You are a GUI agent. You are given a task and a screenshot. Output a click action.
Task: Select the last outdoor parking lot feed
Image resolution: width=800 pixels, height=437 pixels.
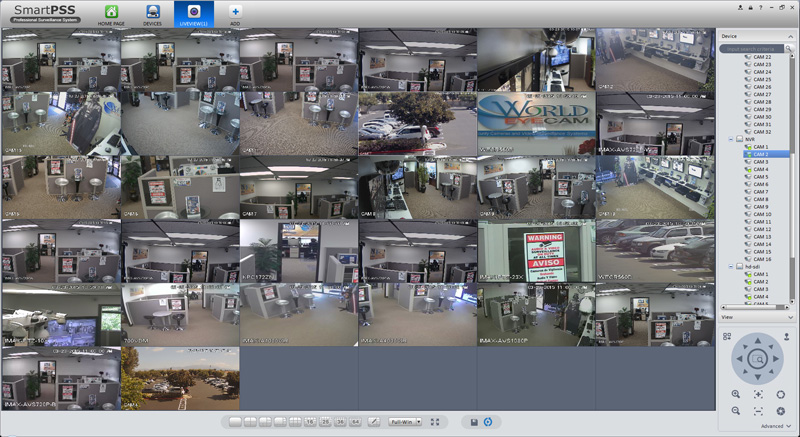pyautogui.click(x=180, y=378)
